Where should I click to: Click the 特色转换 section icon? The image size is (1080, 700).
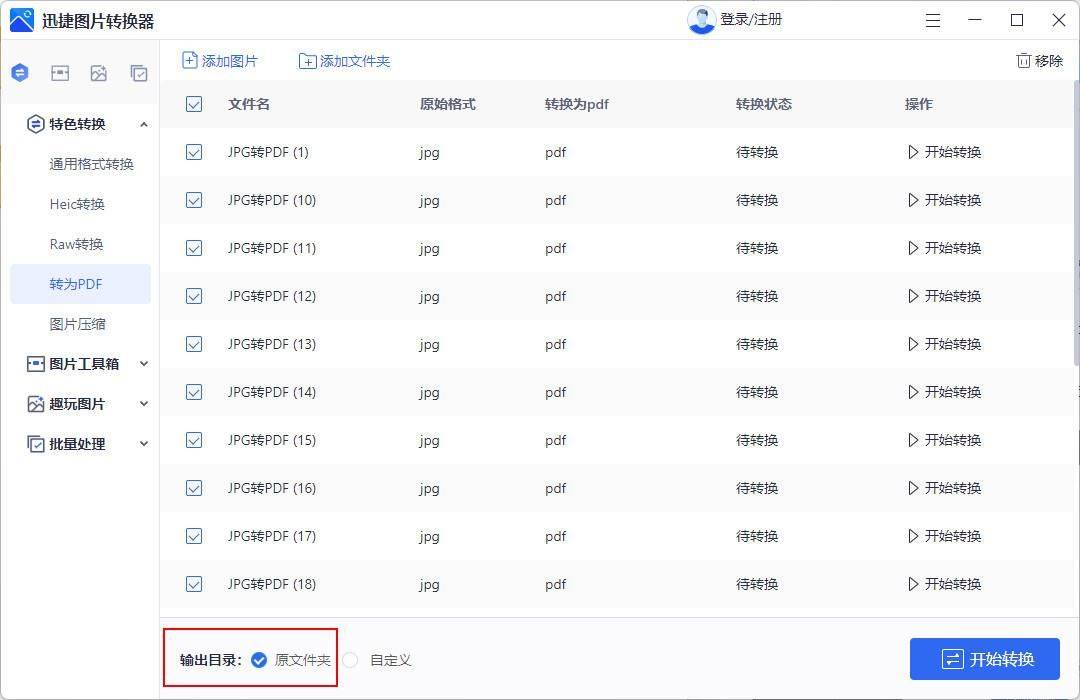click(35, 124)
